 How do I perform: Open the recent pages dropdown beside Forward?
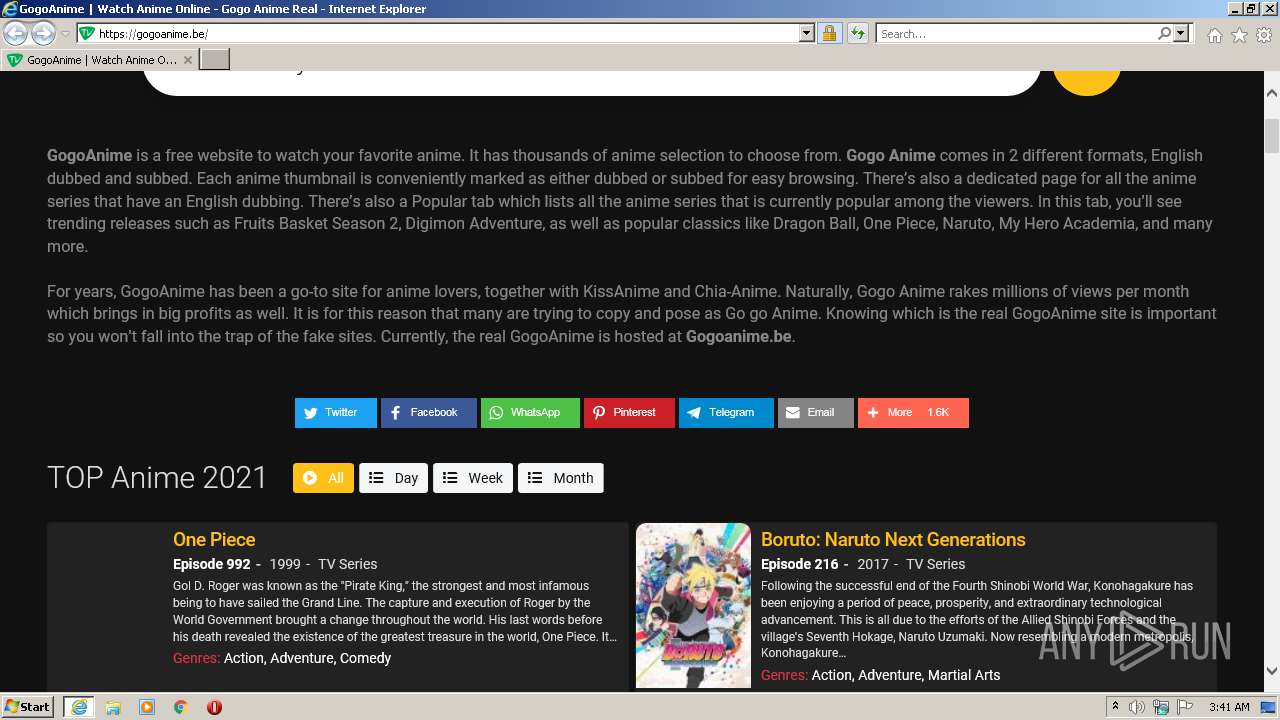pos(65,34)
